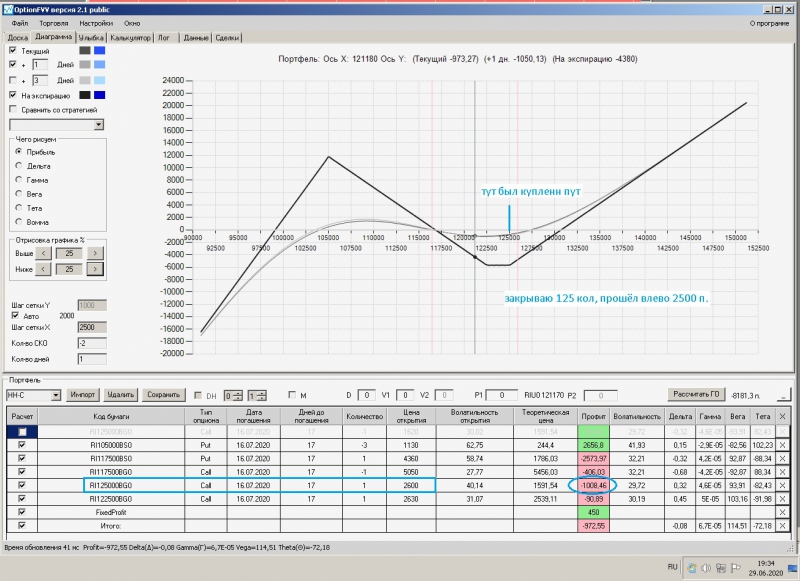Image resolution: width=800 pixels, height=581 pixels.
Task: Click the P1 value input field
Action: [501, 395]
